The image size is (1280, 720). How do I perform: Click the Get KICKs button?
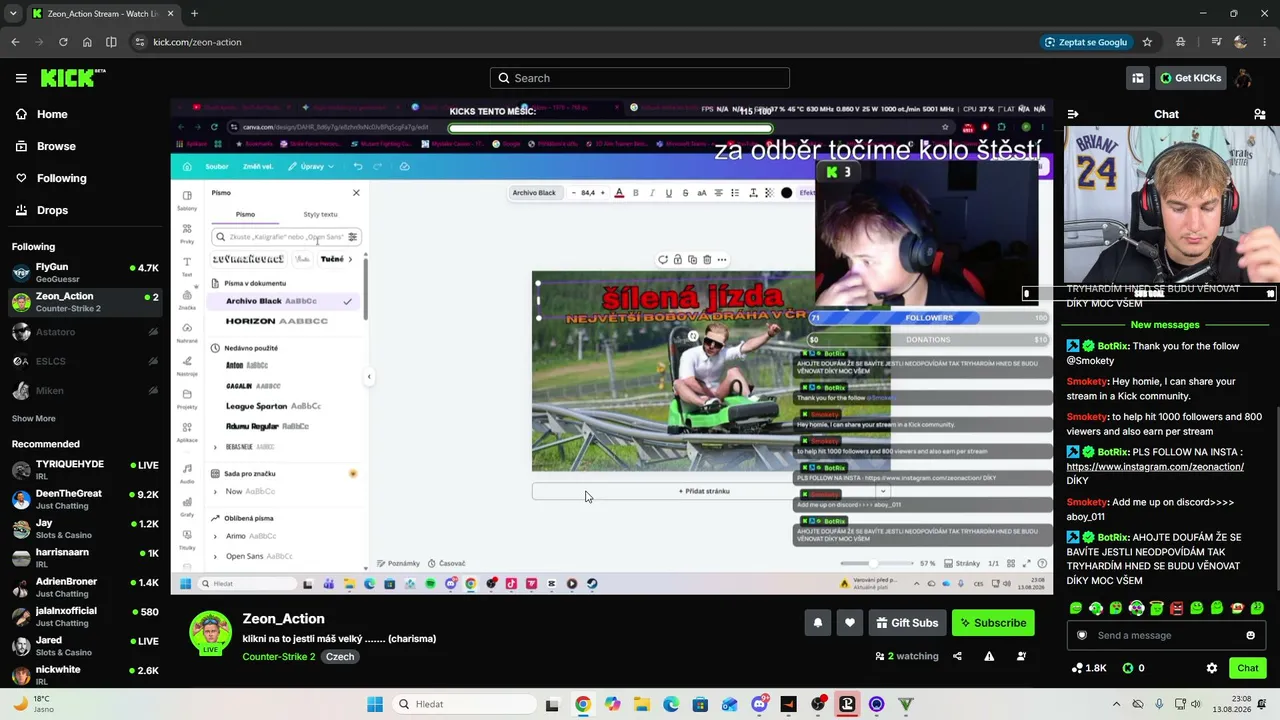(1190, 78)
